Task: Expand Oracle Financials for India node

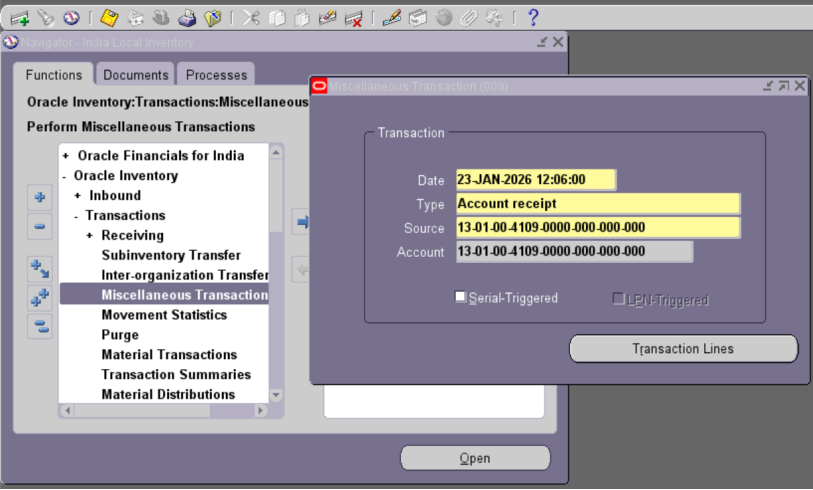Action: click(x=65, y=156)
